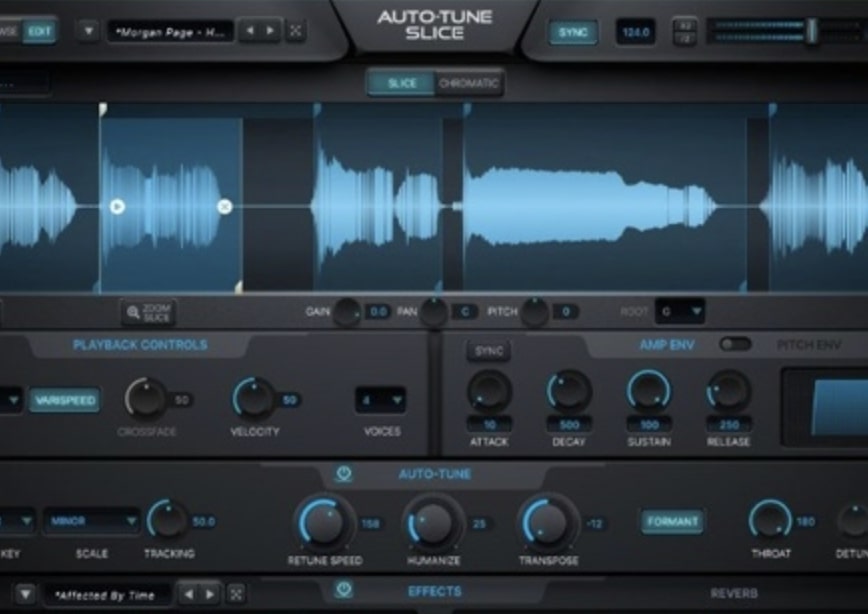Open the Scale dropdown showing Minor
868x614 pixels.
[x=92, y=521]
